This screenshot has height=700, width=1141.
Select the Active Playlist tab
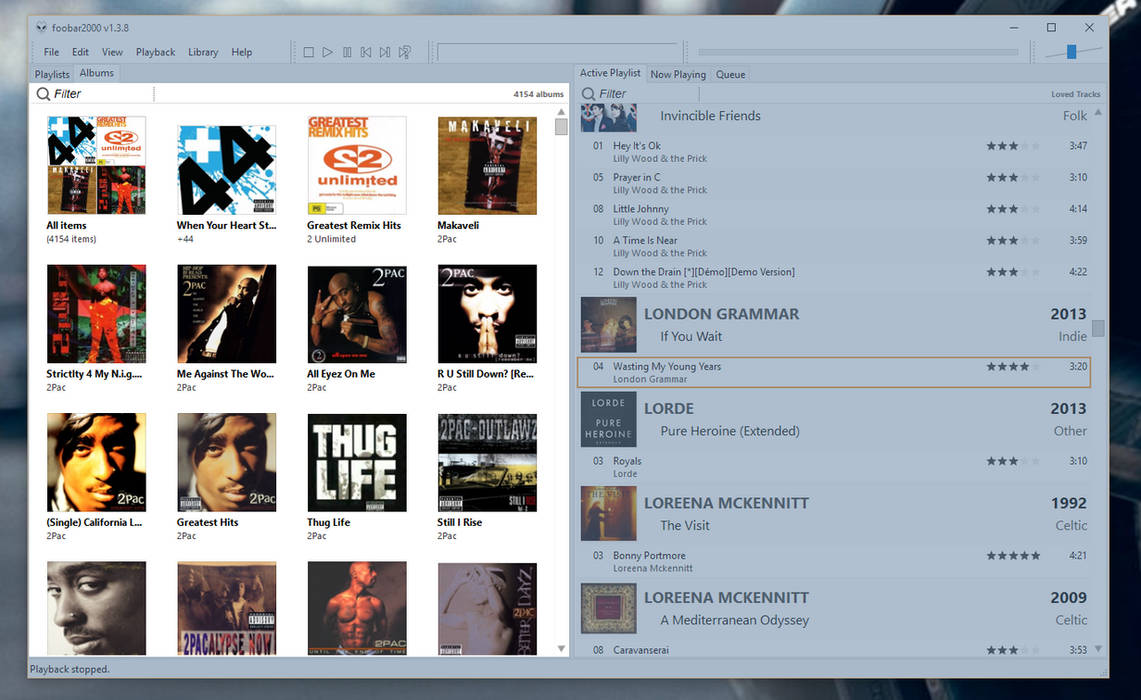point(610,73)
